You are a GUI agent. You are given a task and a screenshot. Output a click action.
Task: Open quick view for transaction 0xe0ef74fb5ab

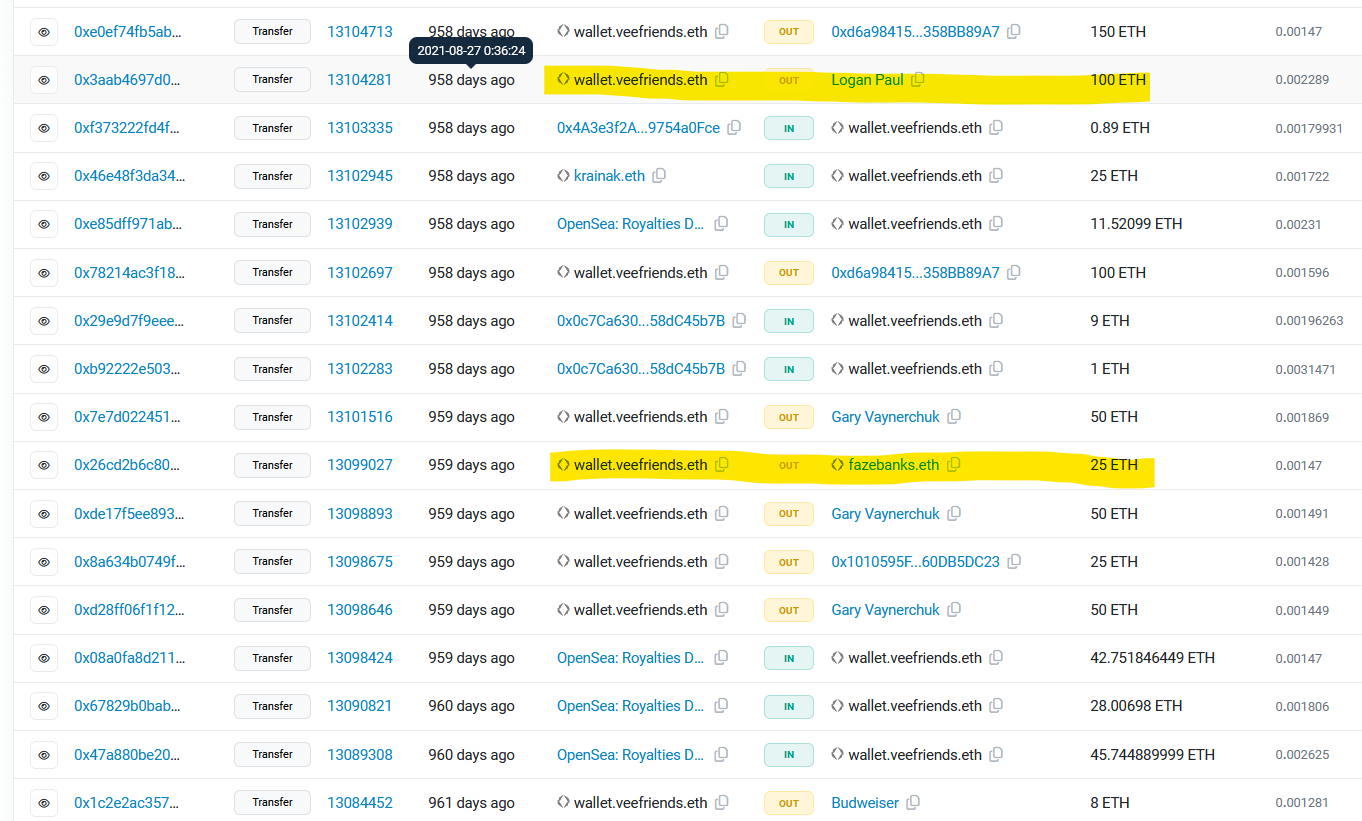pos(44,32)
